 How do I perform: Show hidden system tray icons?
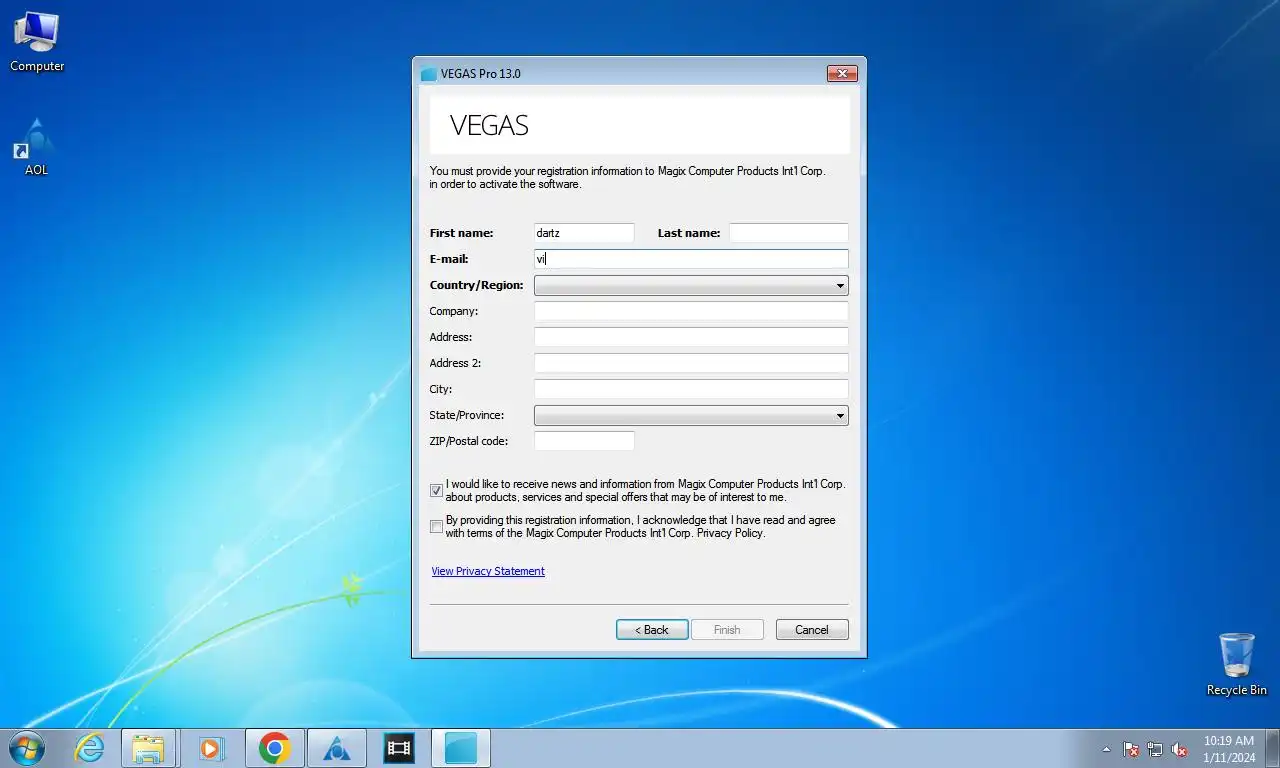[x=1106, y=749]
